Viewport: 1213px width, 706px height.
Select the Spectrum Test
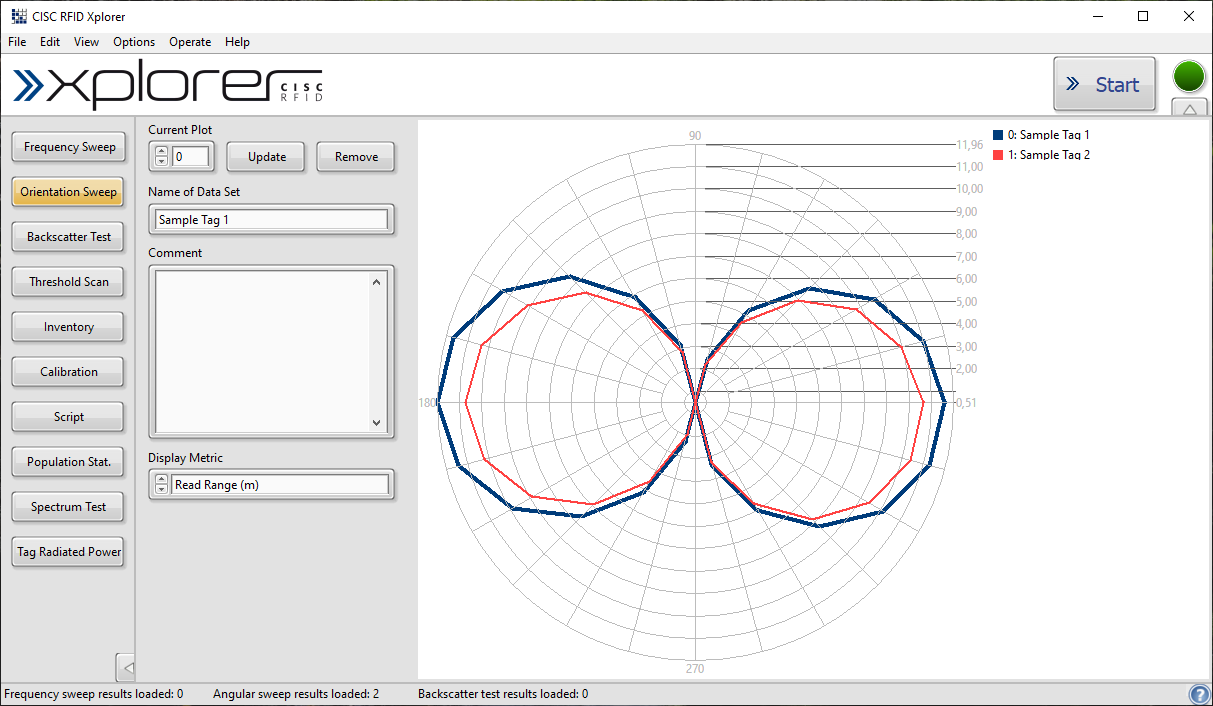[69, 507]
